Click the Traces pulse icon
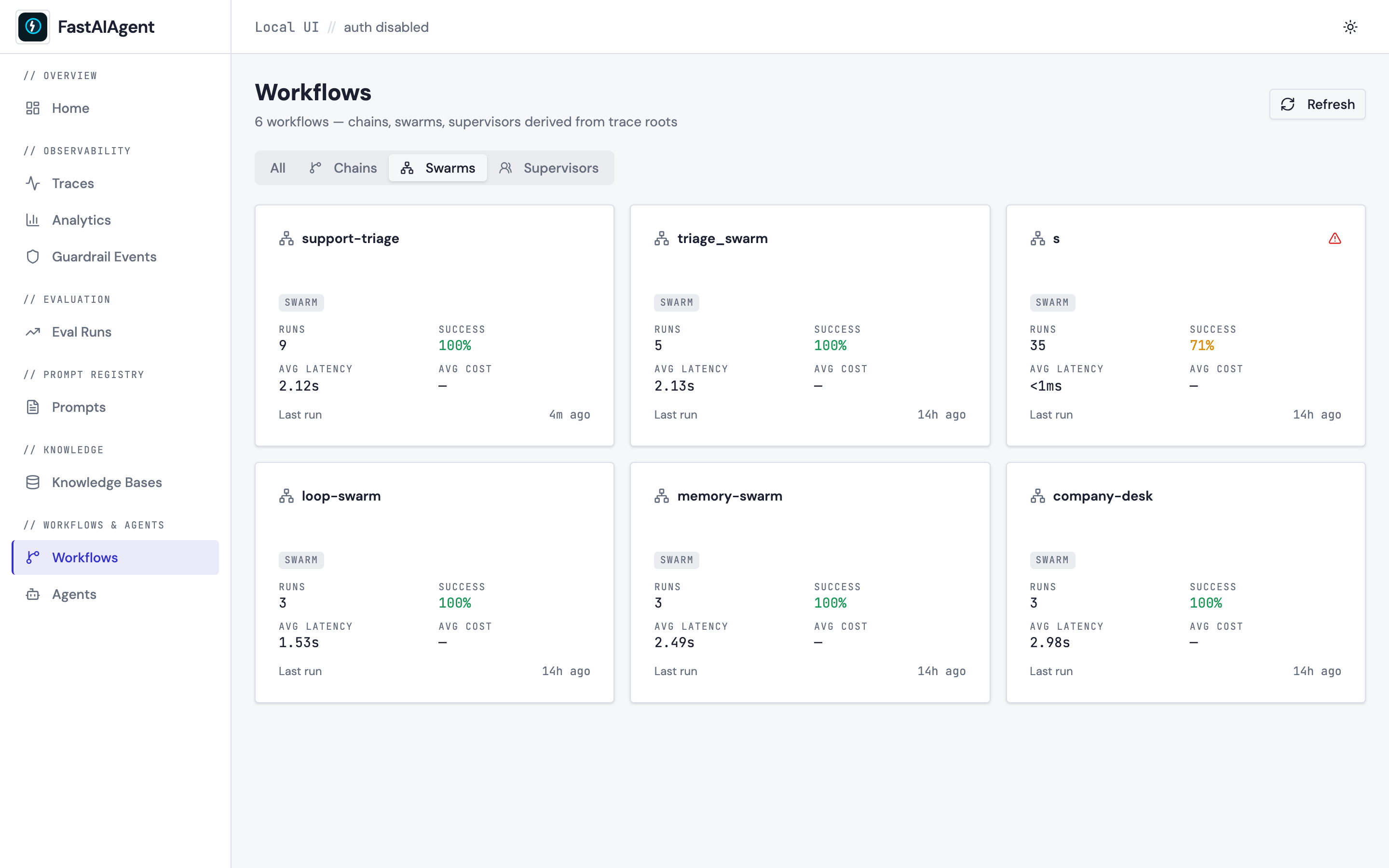This screenshot has width=1389, height=868. click(x=33, y=183)
